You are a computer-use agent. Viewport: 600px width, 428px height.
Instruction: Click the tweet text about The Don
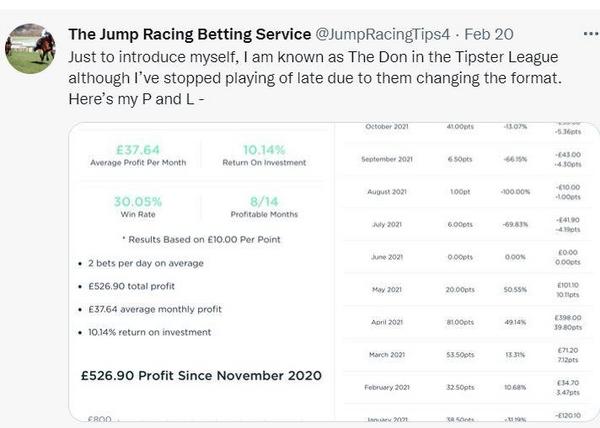[x=315, y=78]
